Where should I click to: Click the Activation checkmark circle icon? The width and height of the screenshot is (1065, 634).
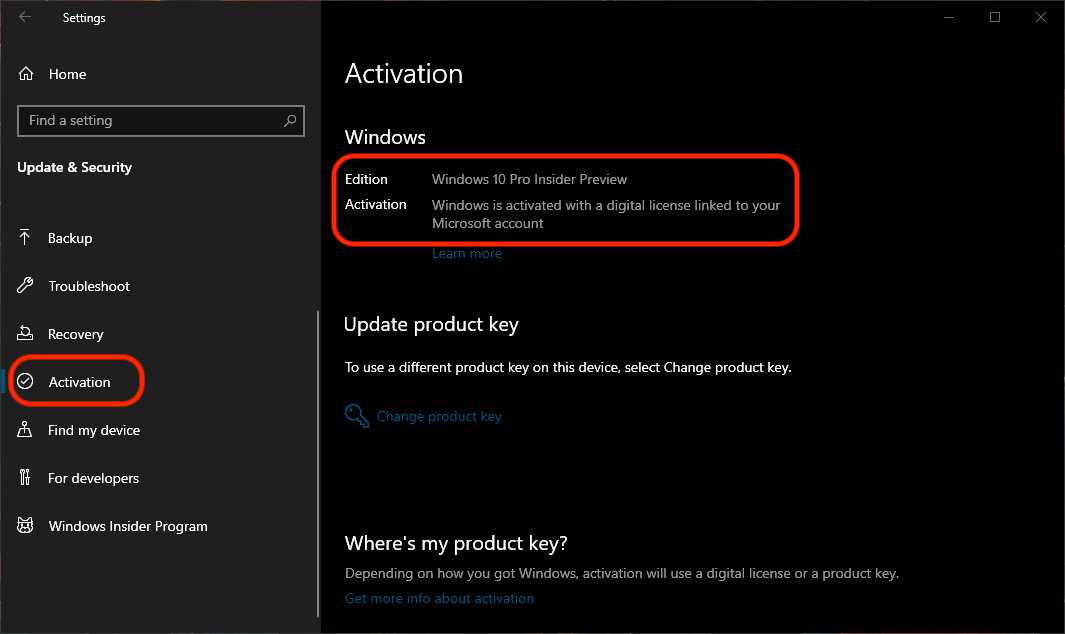(x=27, y=382)
